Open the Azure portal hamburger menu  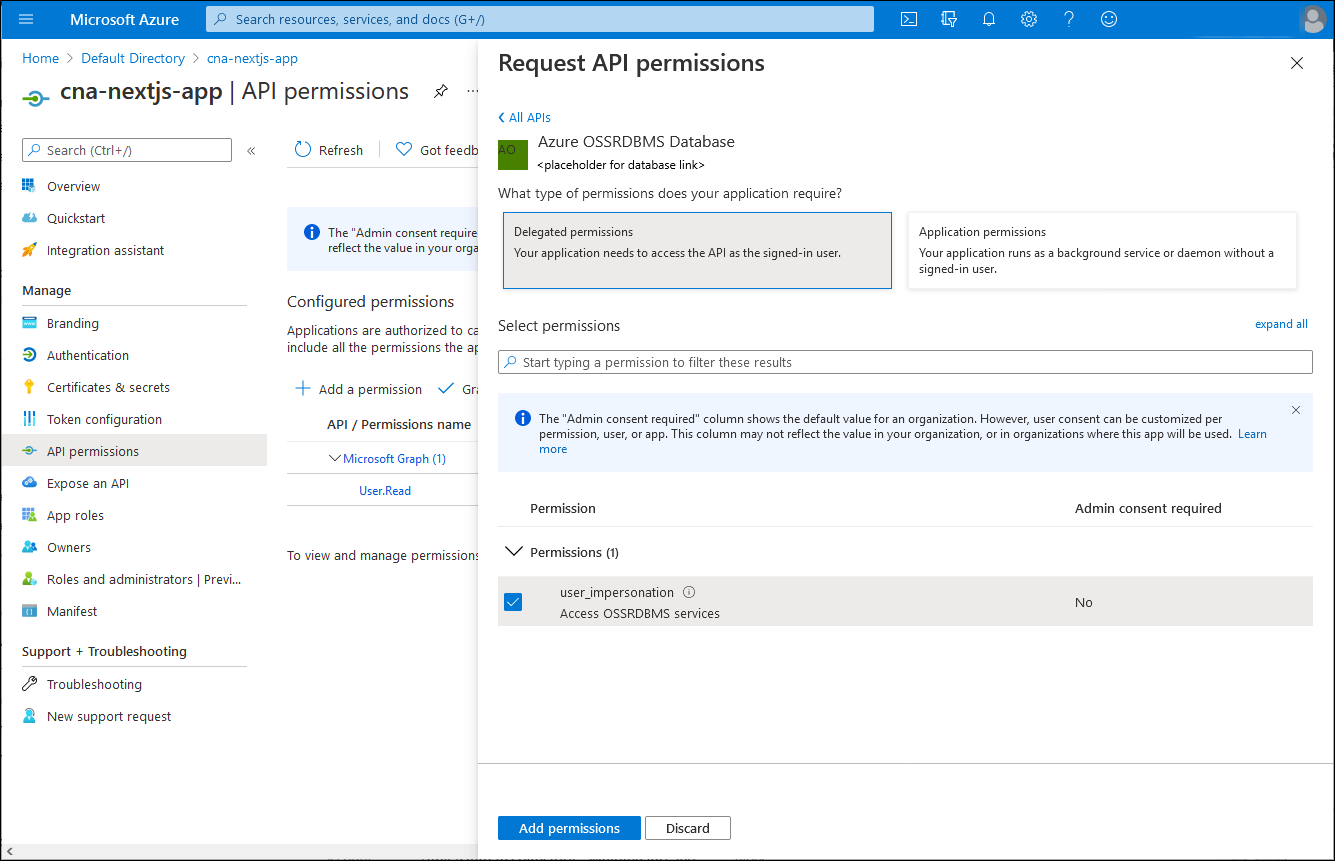point(26,19)
